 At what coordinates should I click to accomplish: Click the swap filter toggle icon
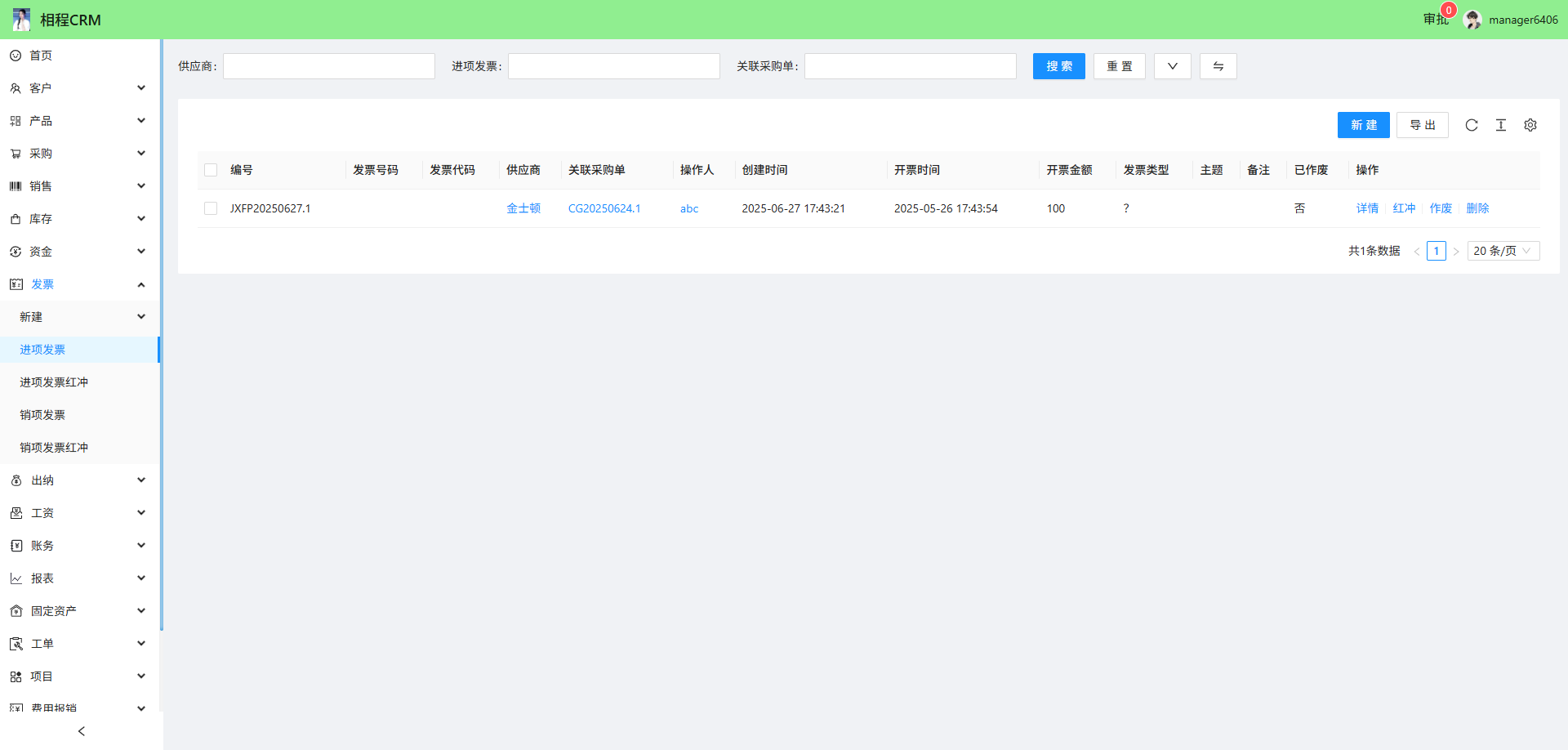tap(1218, 66)
